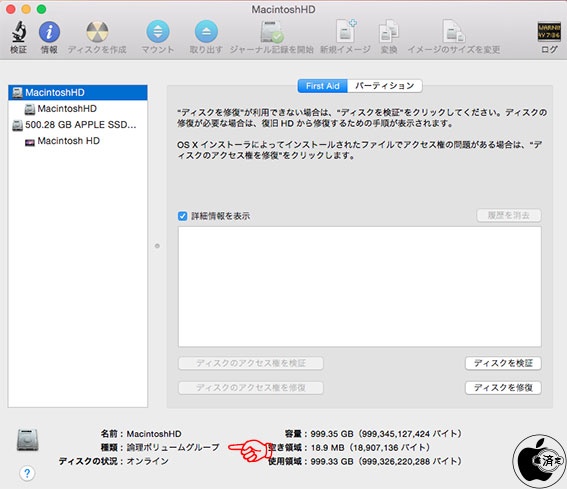Toggle the 詳細情報を表示 checkbox
The height and width of the screenshot is (489, 567).
183,216
